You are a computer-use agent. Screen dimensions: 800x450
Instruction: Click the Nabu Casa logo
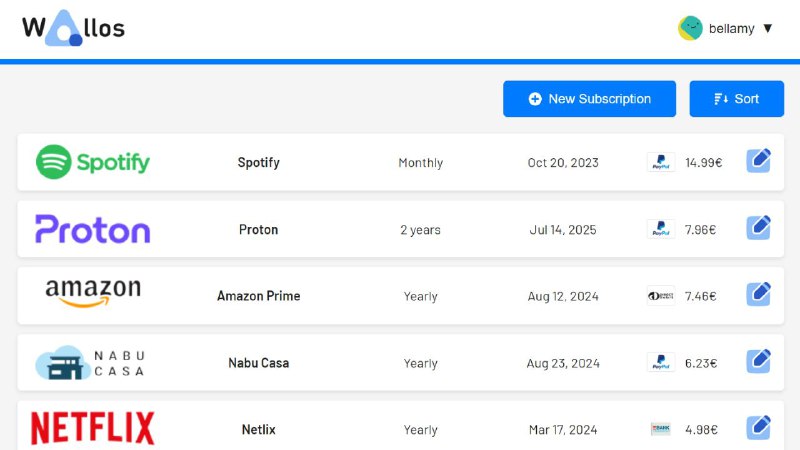coord(91,363)
